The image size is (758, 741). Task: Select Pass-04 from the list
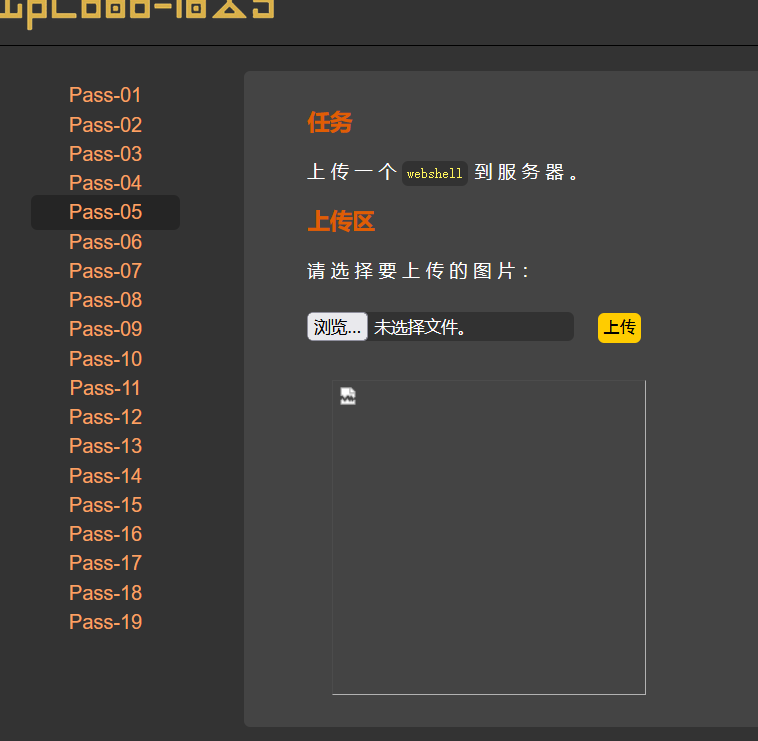point(105,183)
